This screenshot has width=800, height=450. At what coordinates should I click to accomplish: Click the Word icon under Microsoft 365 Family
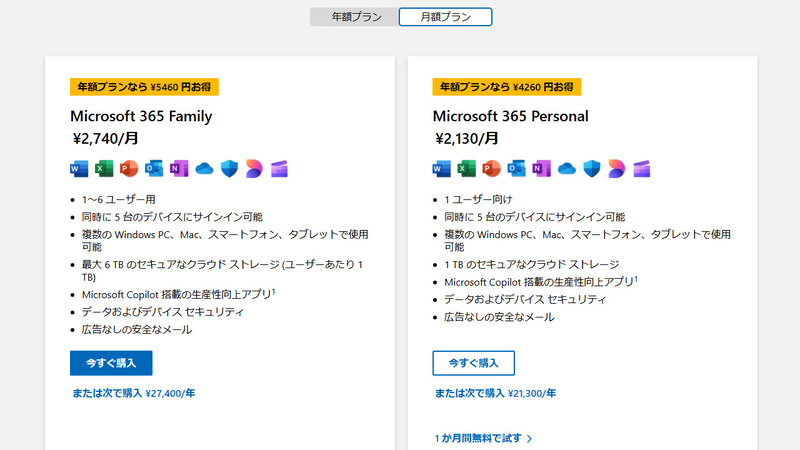coord(79,168)
